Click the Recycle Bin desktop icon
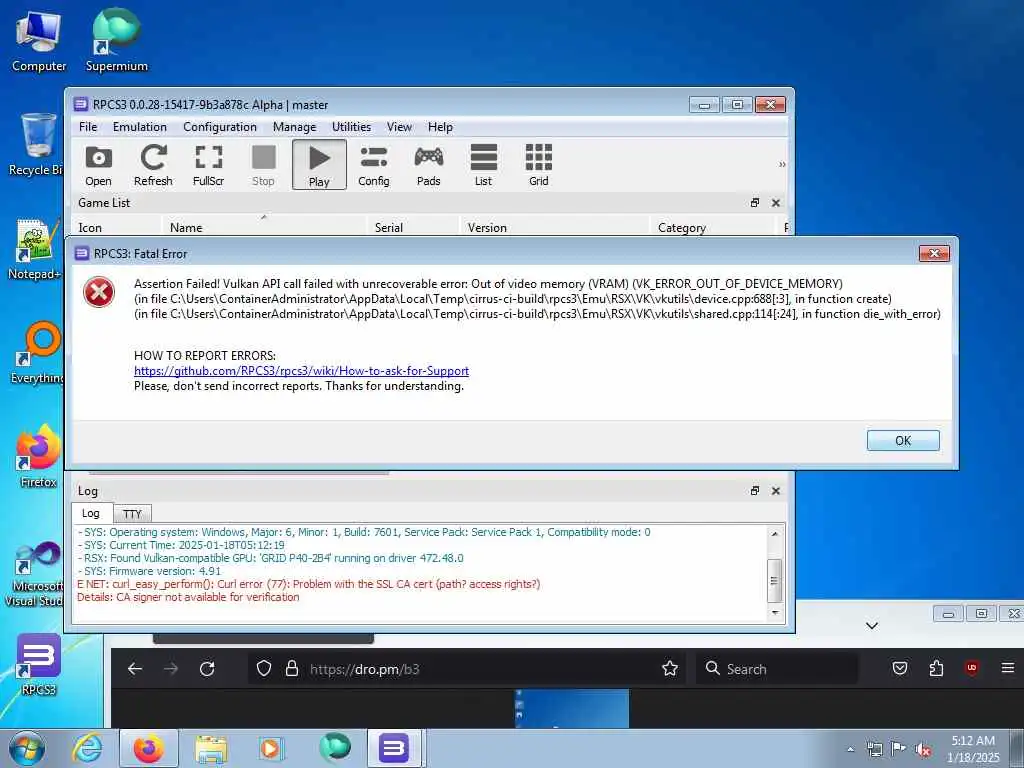The height and width of the screenshot is (768, 1024). 36,144
